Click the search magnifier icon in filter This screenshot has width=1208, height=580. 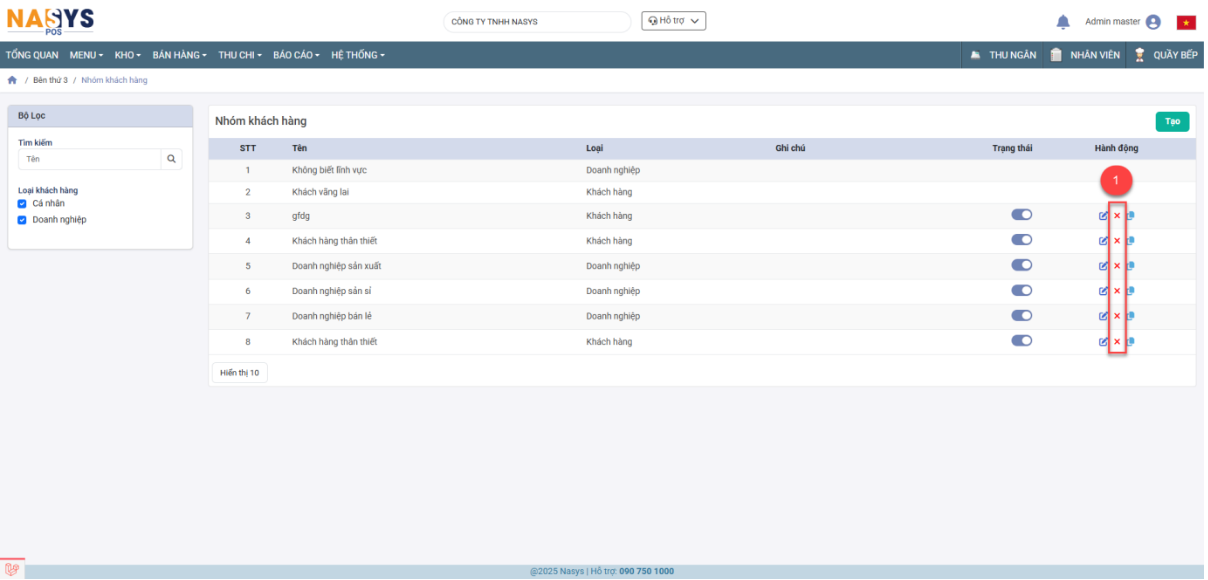point(171,159)
